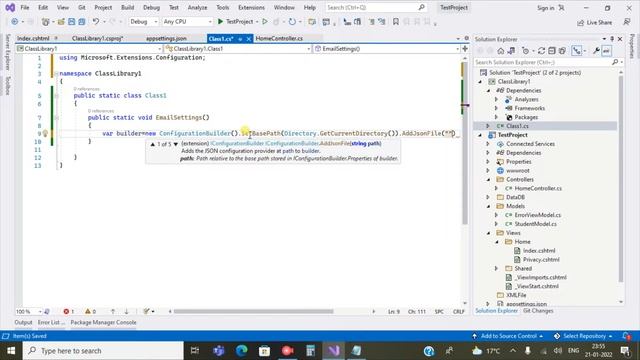Open the ClassLibrary1 project navigation dropdown
The width and height of the screenshot is (640, 360).
[x=89, y=49]
